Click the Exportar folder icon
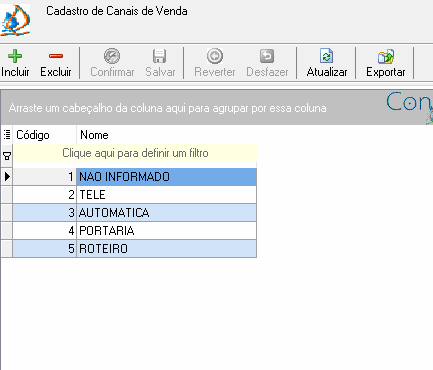 [386, 56]
